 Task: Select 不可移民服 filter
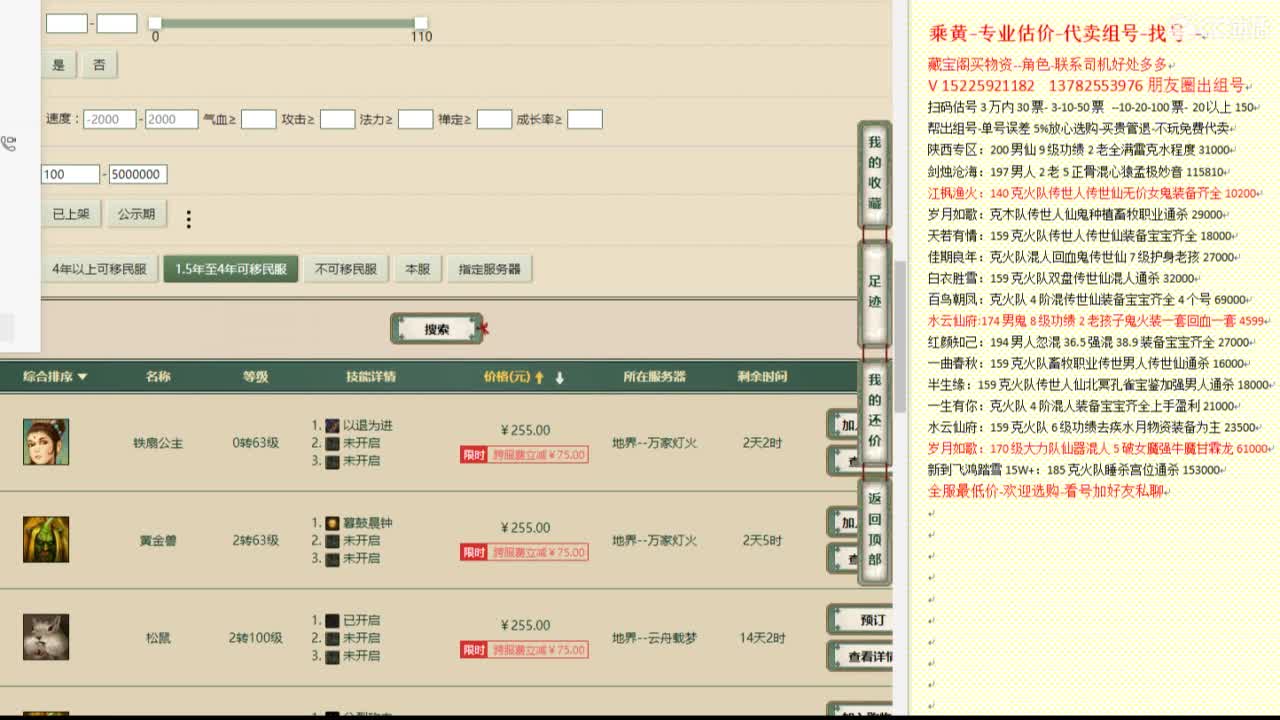point(346,269)
